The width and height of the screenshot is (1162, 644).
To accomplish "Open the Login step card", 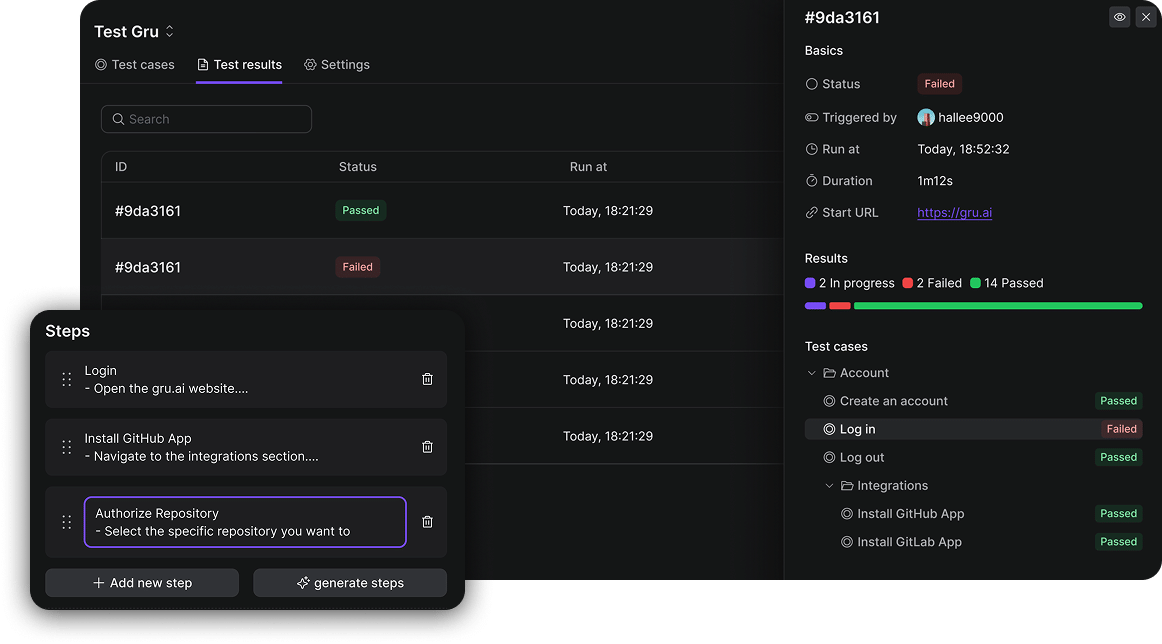I will (x=246, y=379).
